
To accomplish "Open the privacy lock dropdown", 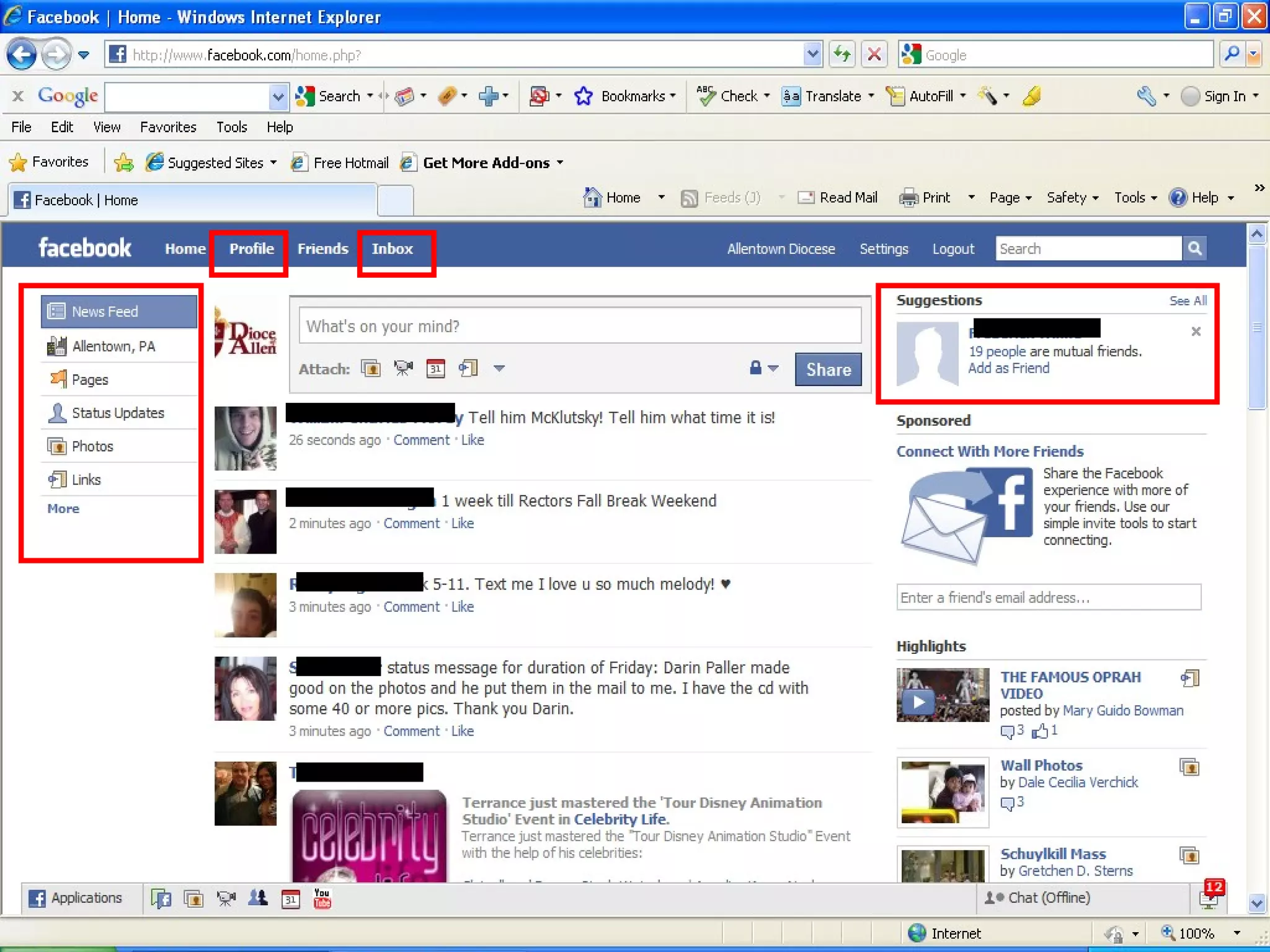I will click(763, 368).
